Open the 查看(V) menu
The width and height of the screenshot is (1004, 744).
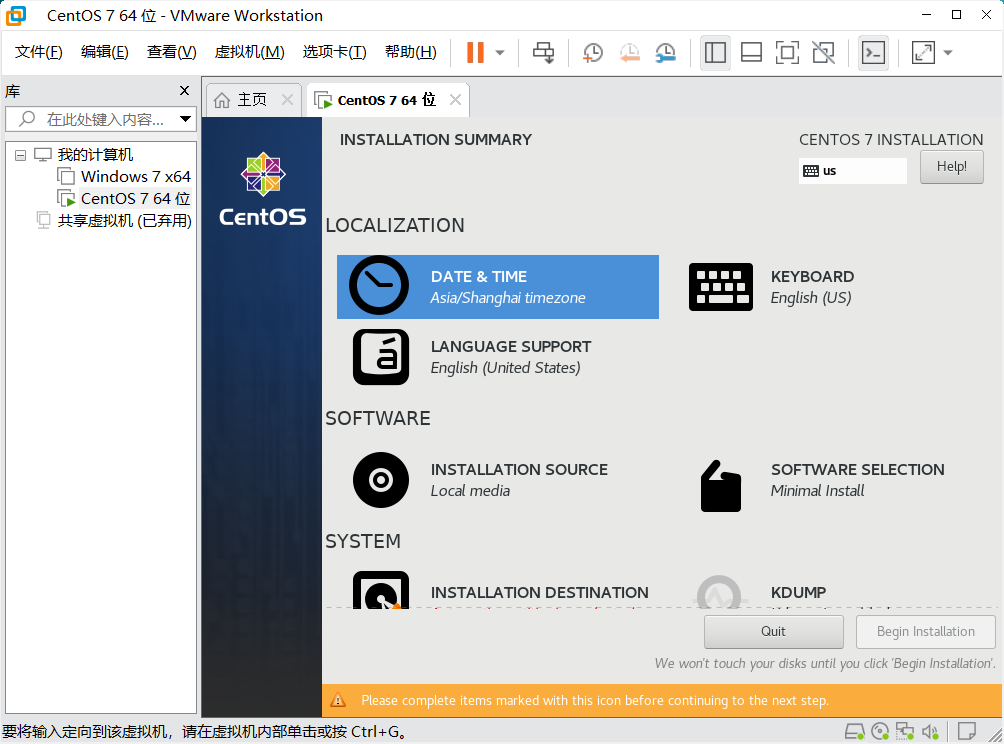[172, 52]
